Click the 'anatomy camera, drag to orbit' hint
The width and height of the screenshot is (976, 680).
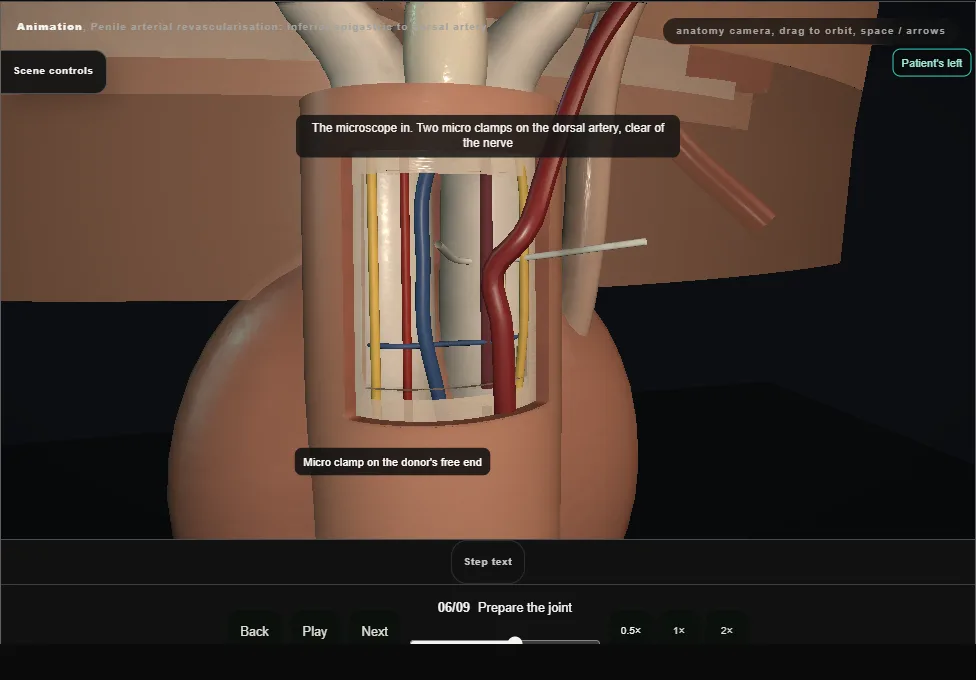(x=810, y=31)
